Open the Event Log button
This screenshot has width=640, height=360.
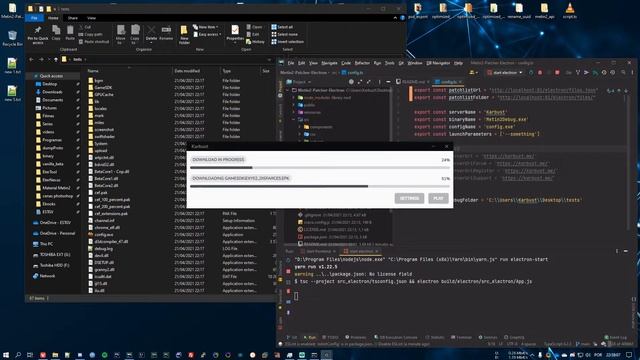[615, 338]
